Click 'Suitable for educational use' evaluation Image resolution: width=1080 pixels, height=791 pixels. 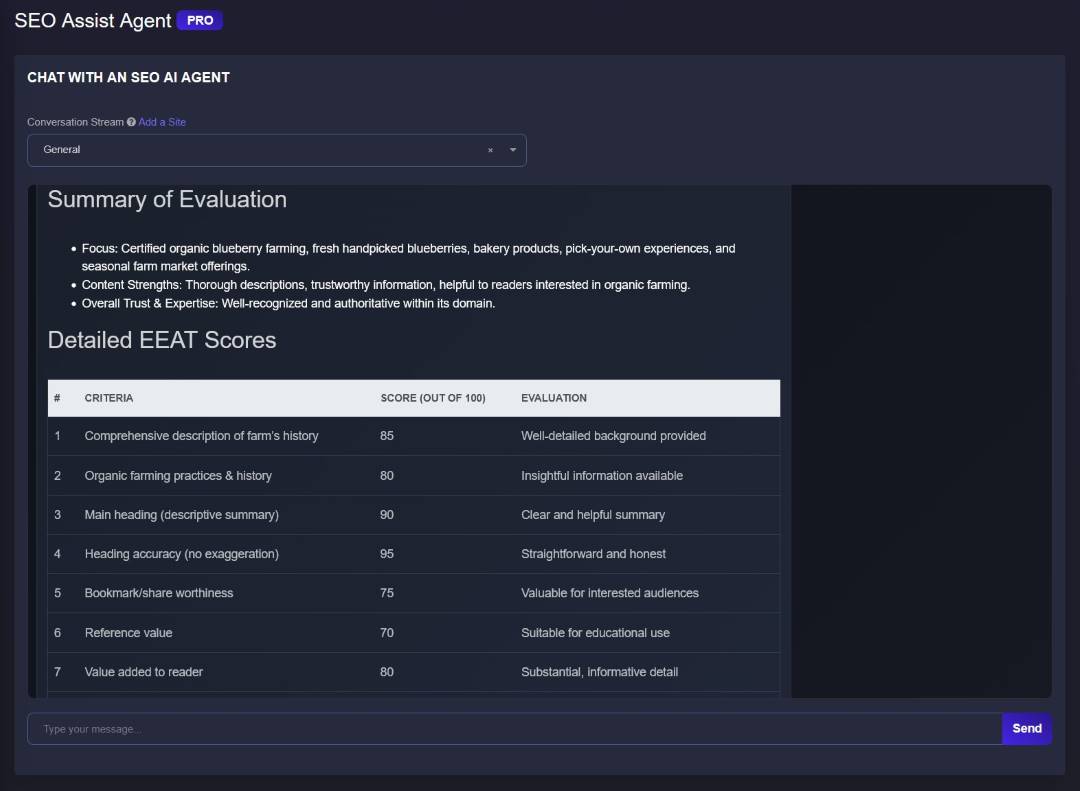point(595,633)
